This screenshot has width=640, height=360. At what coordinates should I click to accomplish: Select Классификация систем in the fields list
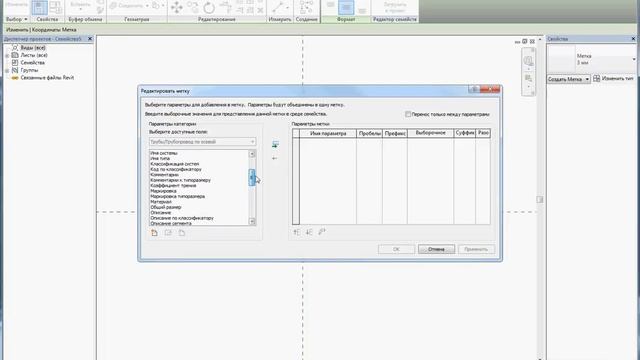tap(175, 164)
